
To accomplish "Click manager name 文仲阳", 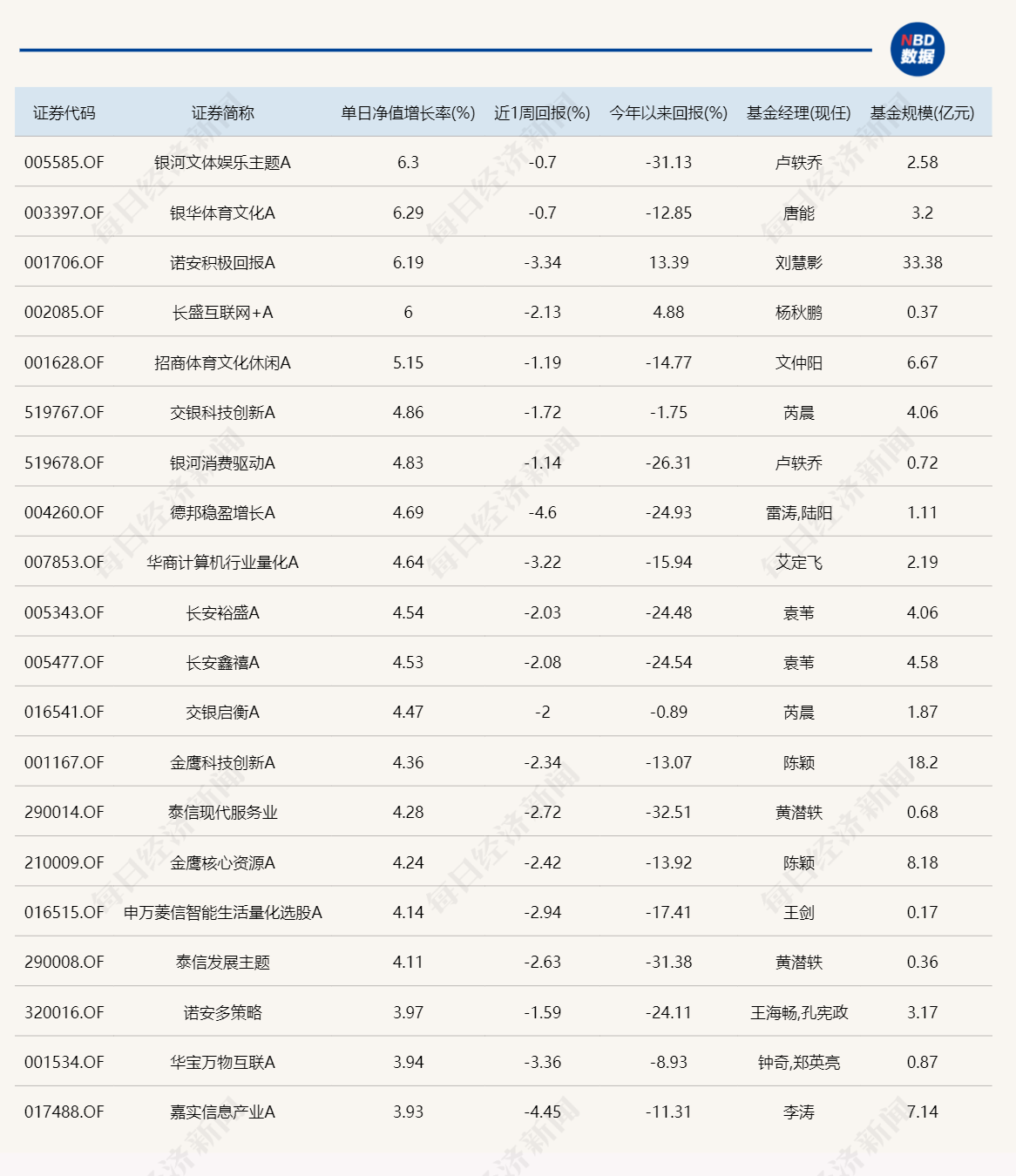I will (x=799, y=362).
